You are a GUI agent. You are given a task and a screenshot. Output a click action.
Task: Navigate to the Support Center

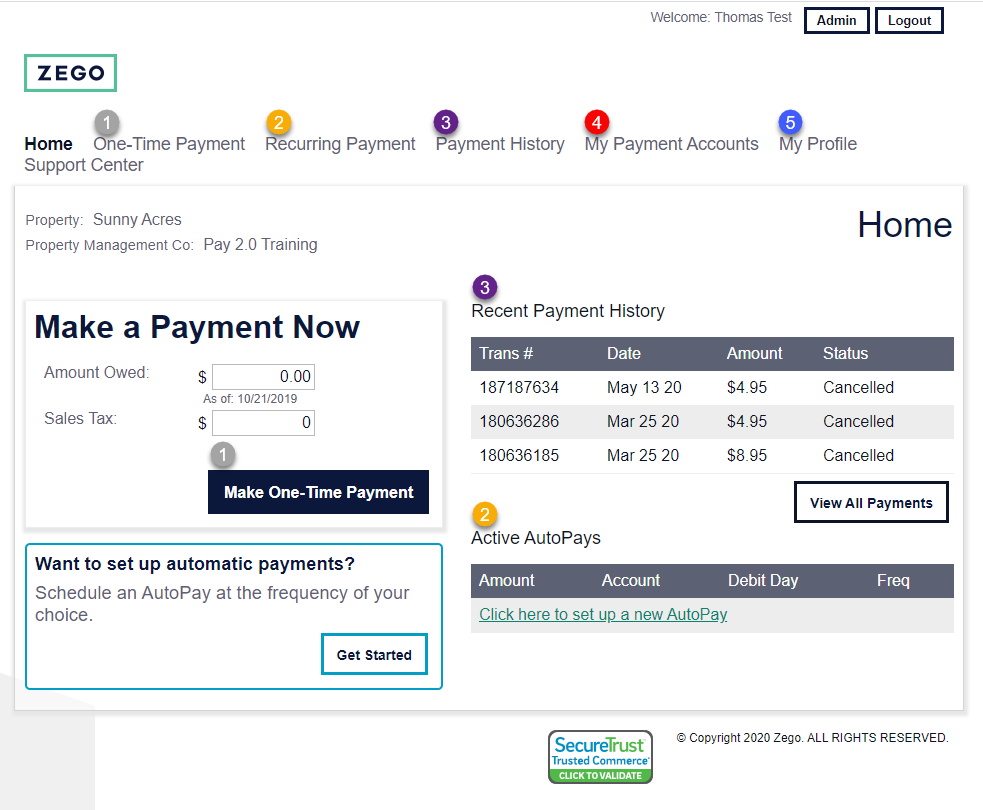[x=83, y=165]
